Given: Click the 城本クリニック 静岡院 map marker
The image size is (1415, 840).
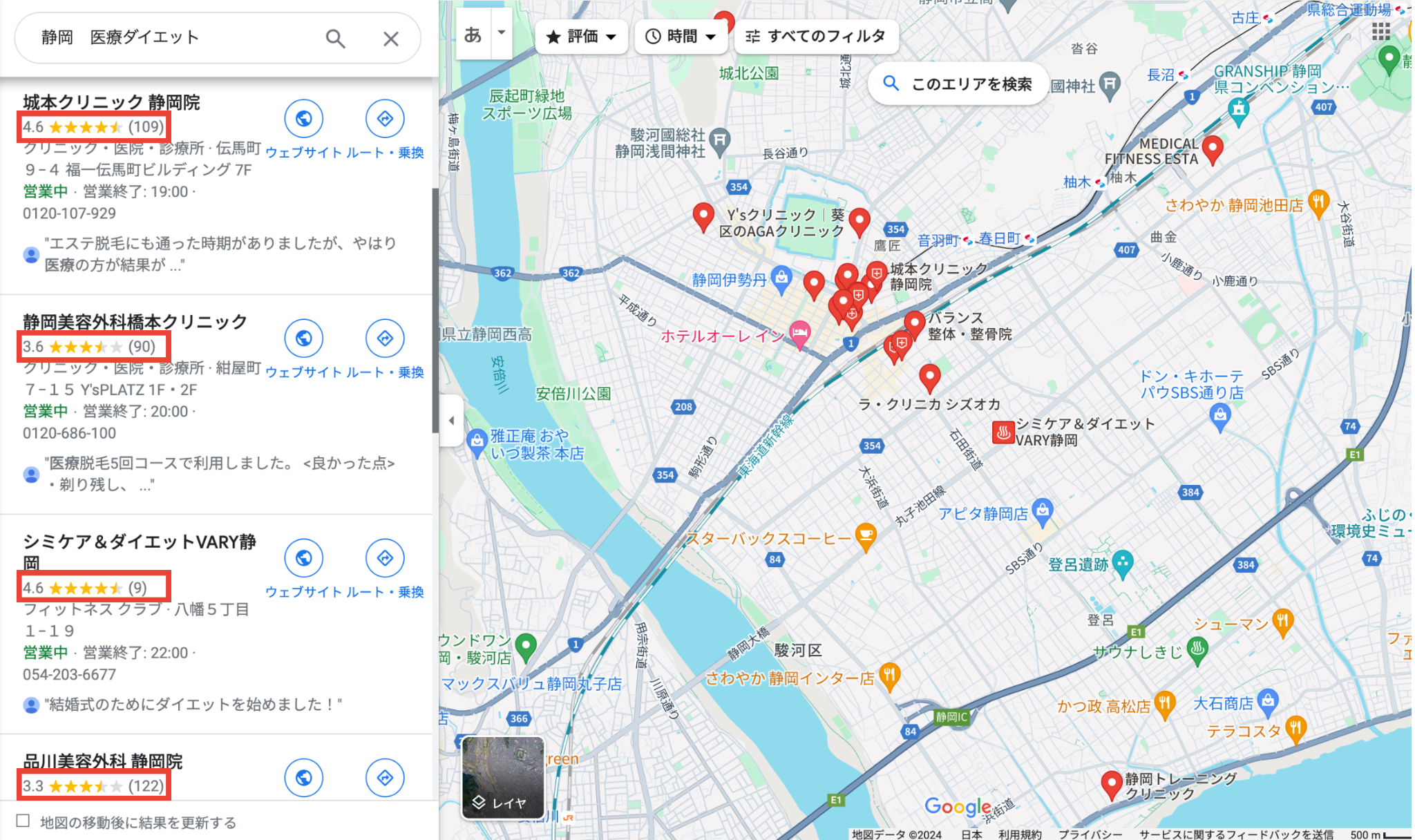Looking at the screenshot, I should point(876,269).
